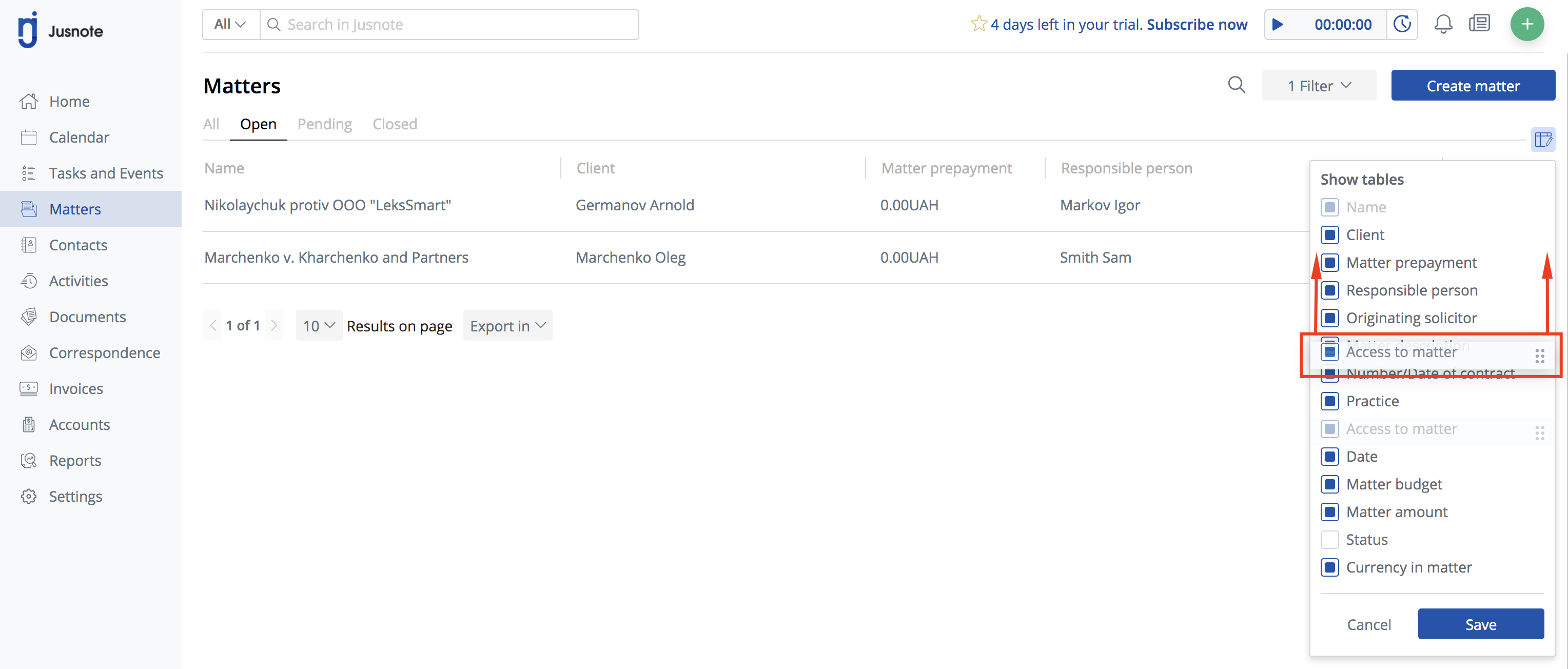Uncheck Originating solicitor column checkbox
The width and height of the screenshot is (1568, 669).
pyautogui.click(x=1329, y=319)
